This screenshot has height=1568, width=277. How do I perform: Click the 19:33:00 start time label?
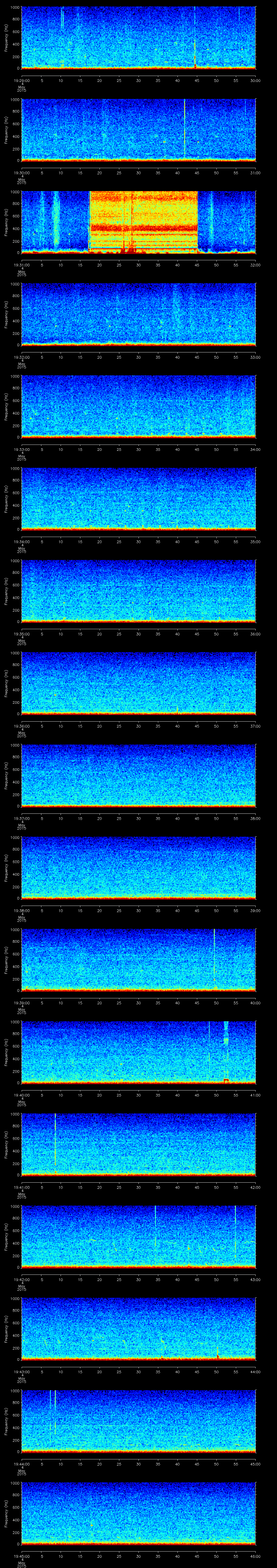coord(21,449)
